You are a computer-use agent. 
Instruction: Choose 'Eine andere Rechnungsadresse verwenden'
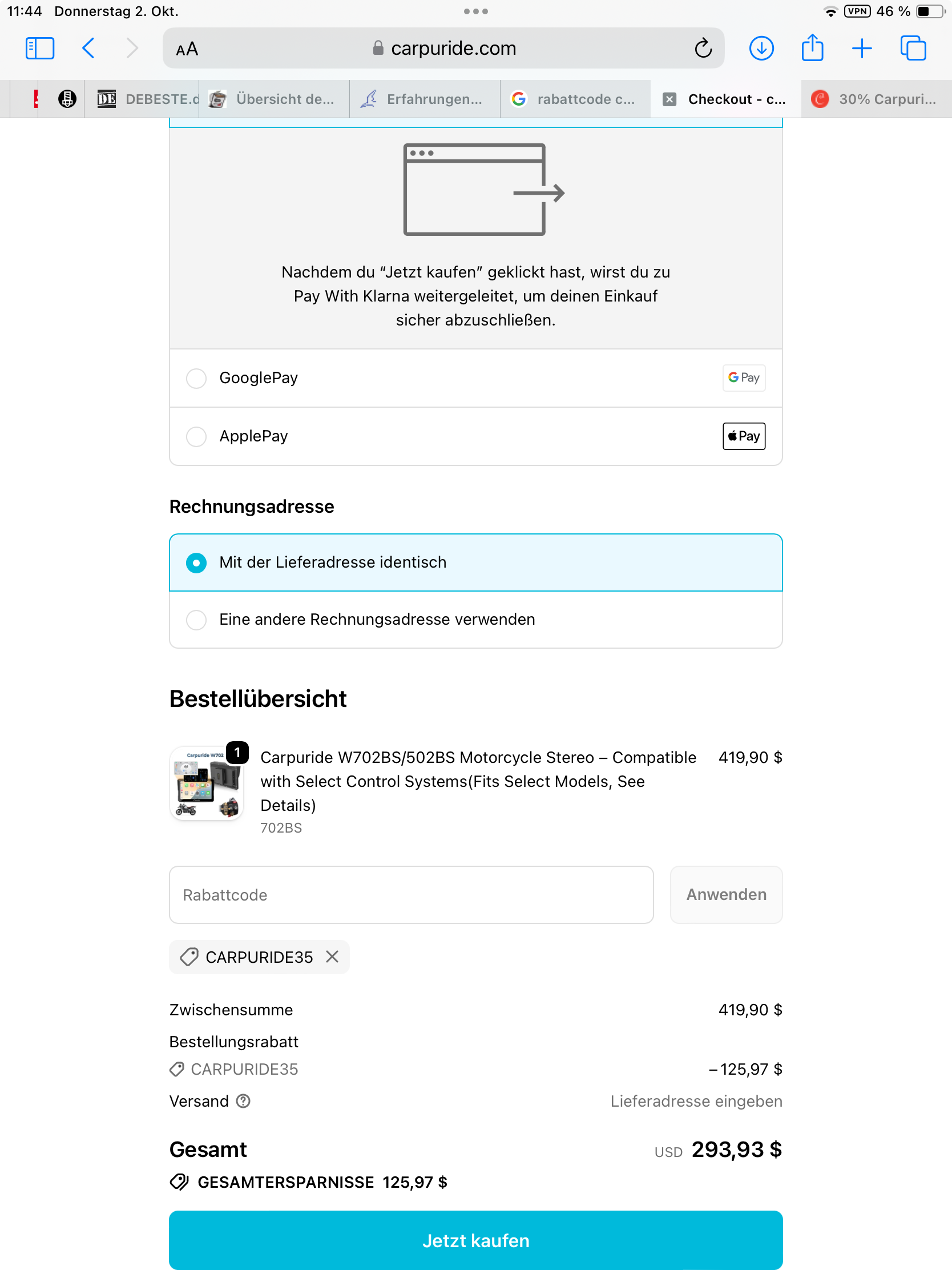pos(196,620)
